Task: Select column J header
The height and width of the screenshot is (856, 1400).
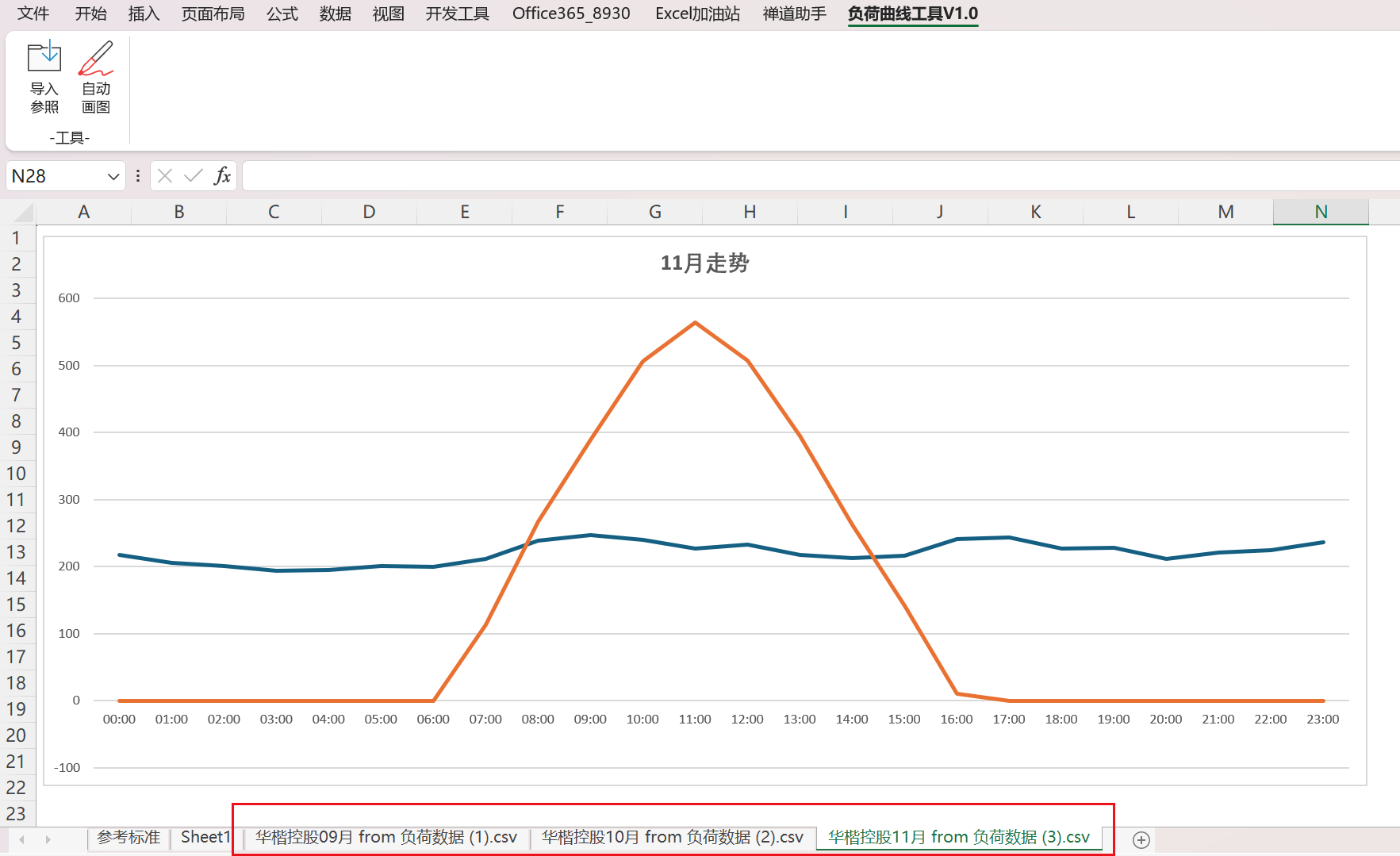Action: click(940, 213)
